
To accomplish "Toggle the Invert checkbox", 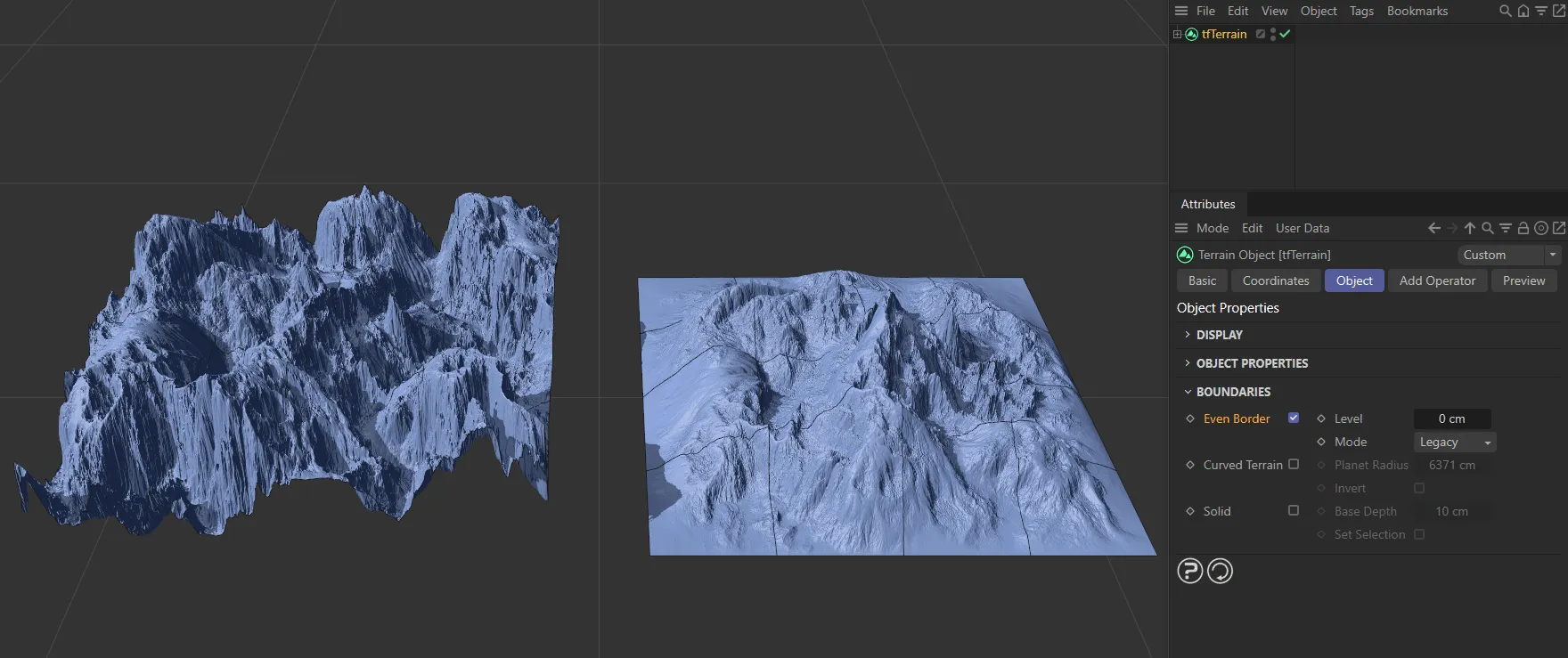I will coord(1419,488).
